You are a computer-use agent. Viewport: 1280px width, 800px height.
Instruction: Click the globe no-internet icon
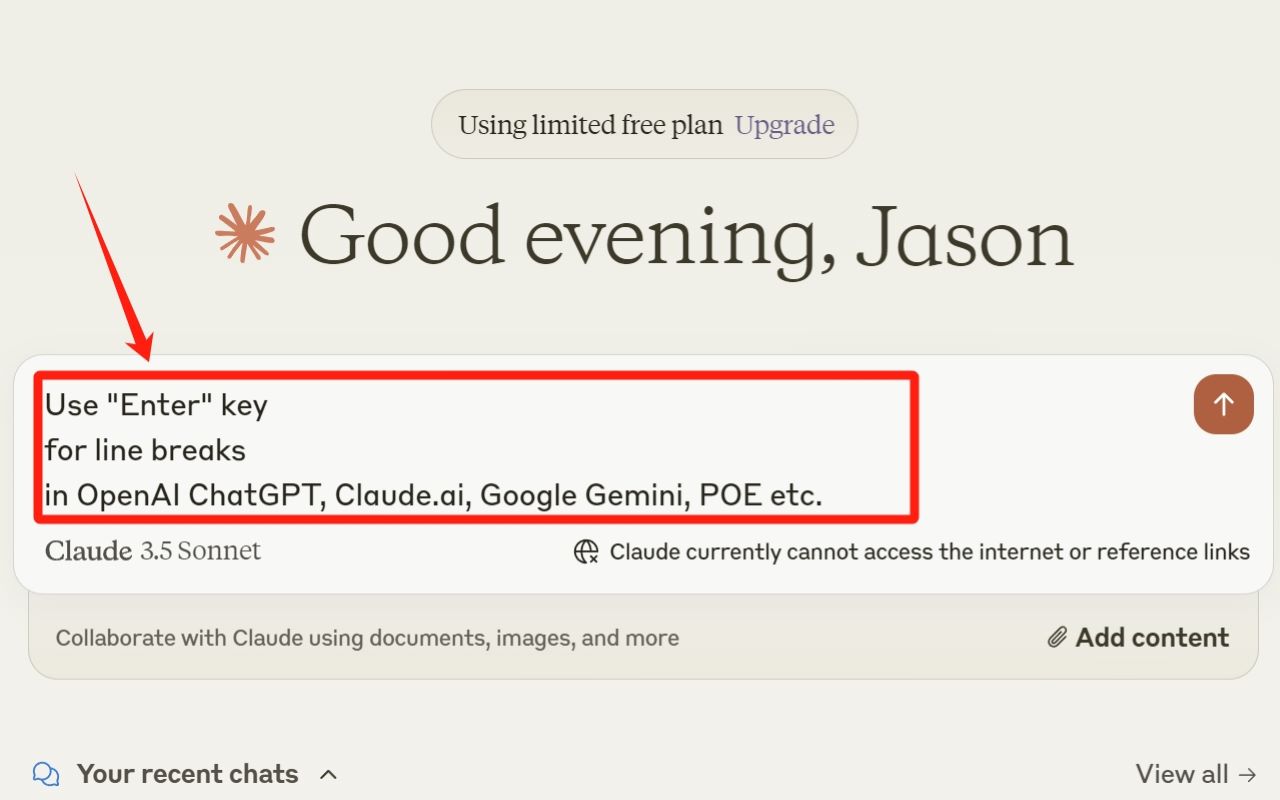click(586, 552)
